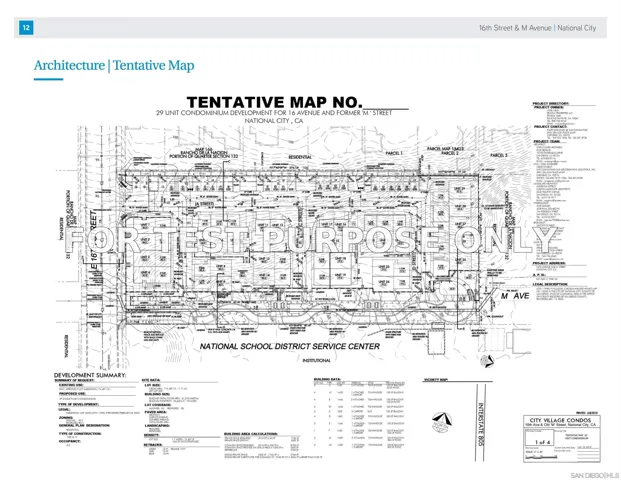
Task: Click 'National City' in the header bar
Action: click(577, 28)
